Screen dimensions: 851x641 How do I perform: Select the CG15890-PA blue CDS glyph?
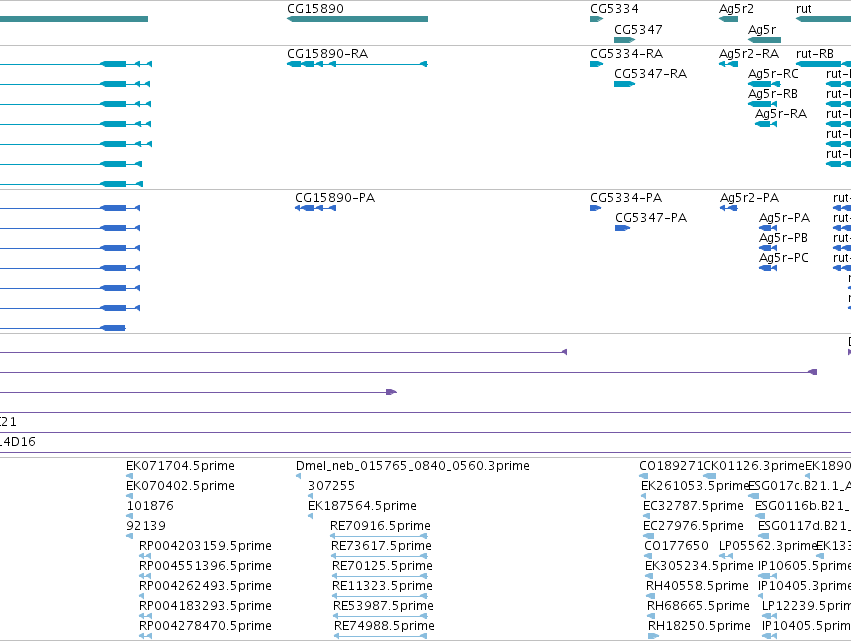pyautogui.click(x=315, y=208)
